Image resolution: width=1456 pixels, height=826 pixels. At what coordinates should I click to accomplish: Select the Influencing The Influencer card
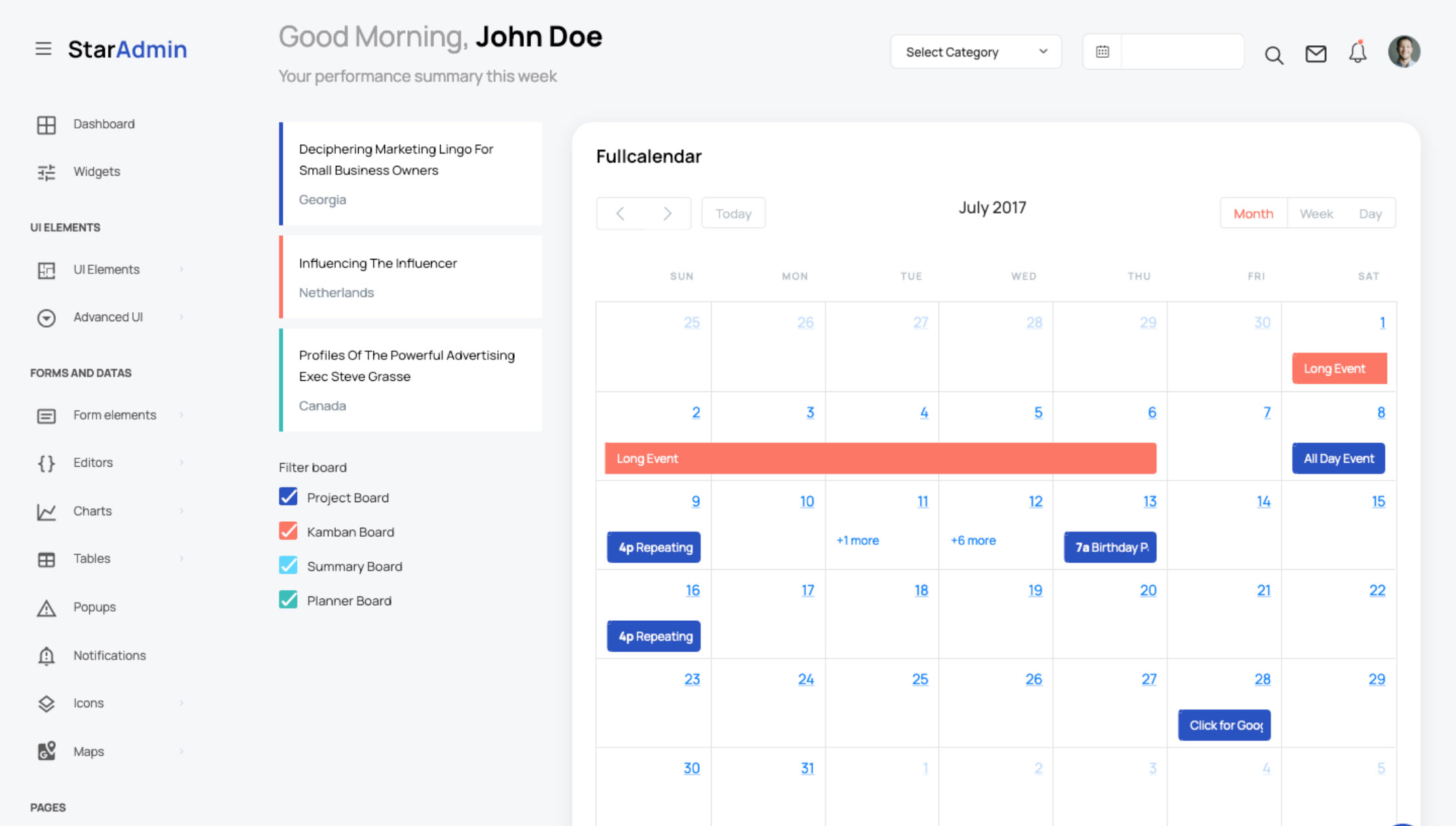pyautogui.click(x=411, y=277)
